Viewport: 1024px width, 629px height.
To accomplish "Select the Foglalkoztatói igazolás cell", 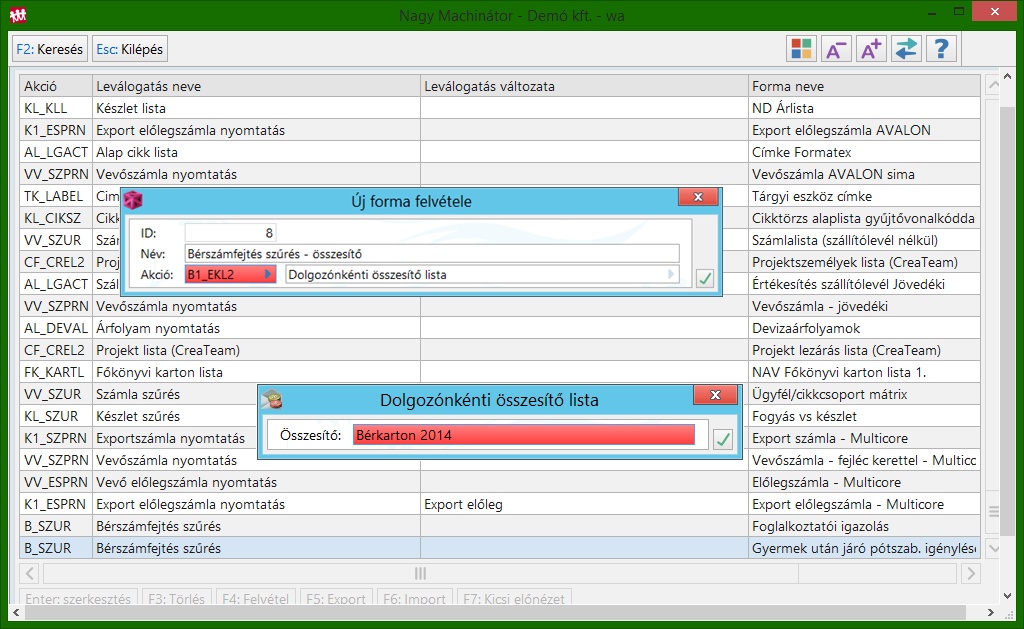I will click(864, 526).
